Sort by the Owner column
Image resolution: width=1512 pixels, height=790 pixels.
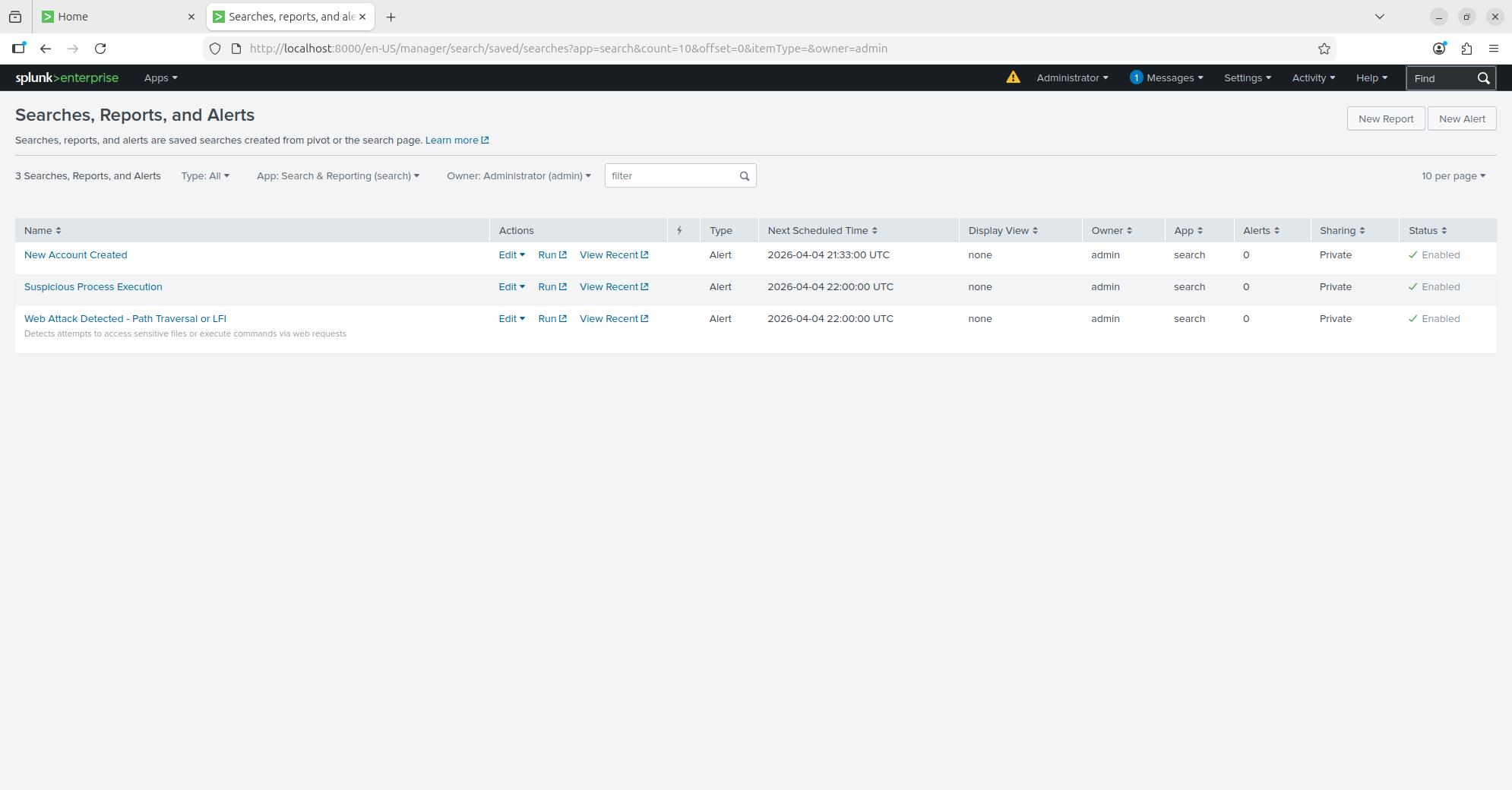[1112, 231]
